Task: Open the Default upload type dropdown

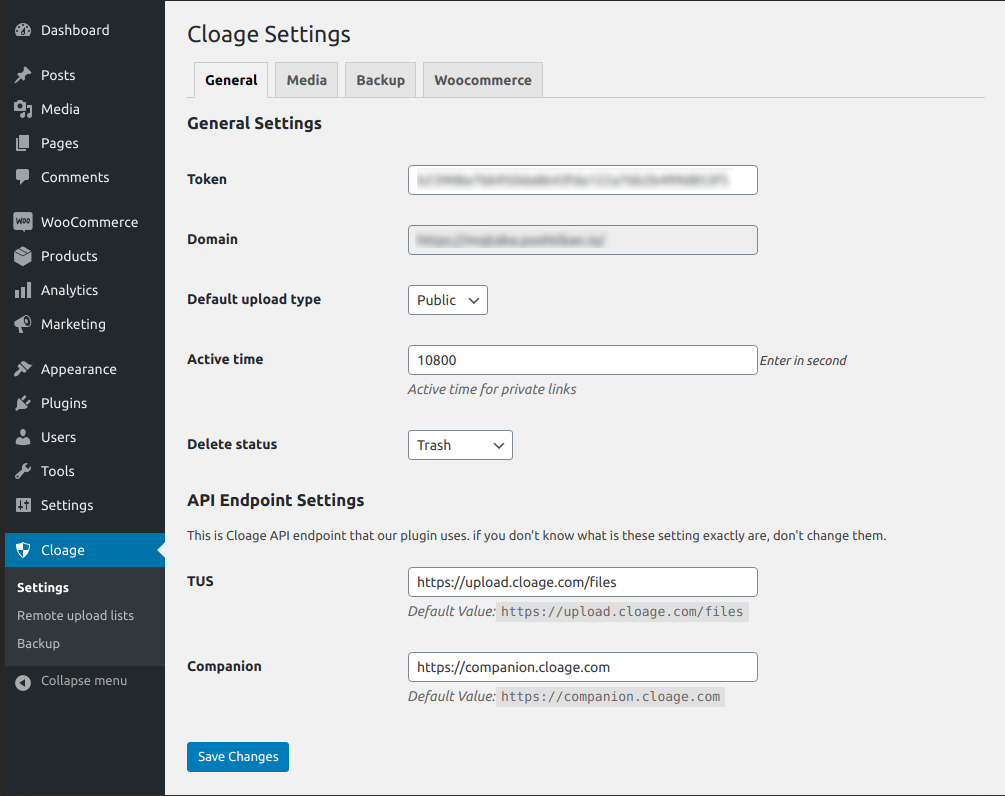Action: pos(447,300)
